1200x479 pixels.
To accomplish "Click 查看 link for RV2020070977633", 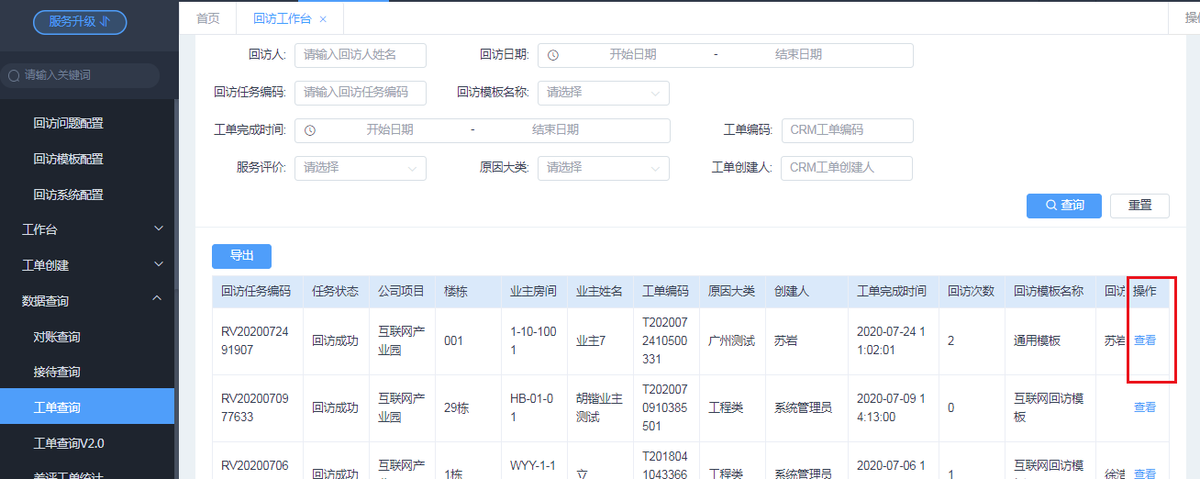I will coord(1145,407).
